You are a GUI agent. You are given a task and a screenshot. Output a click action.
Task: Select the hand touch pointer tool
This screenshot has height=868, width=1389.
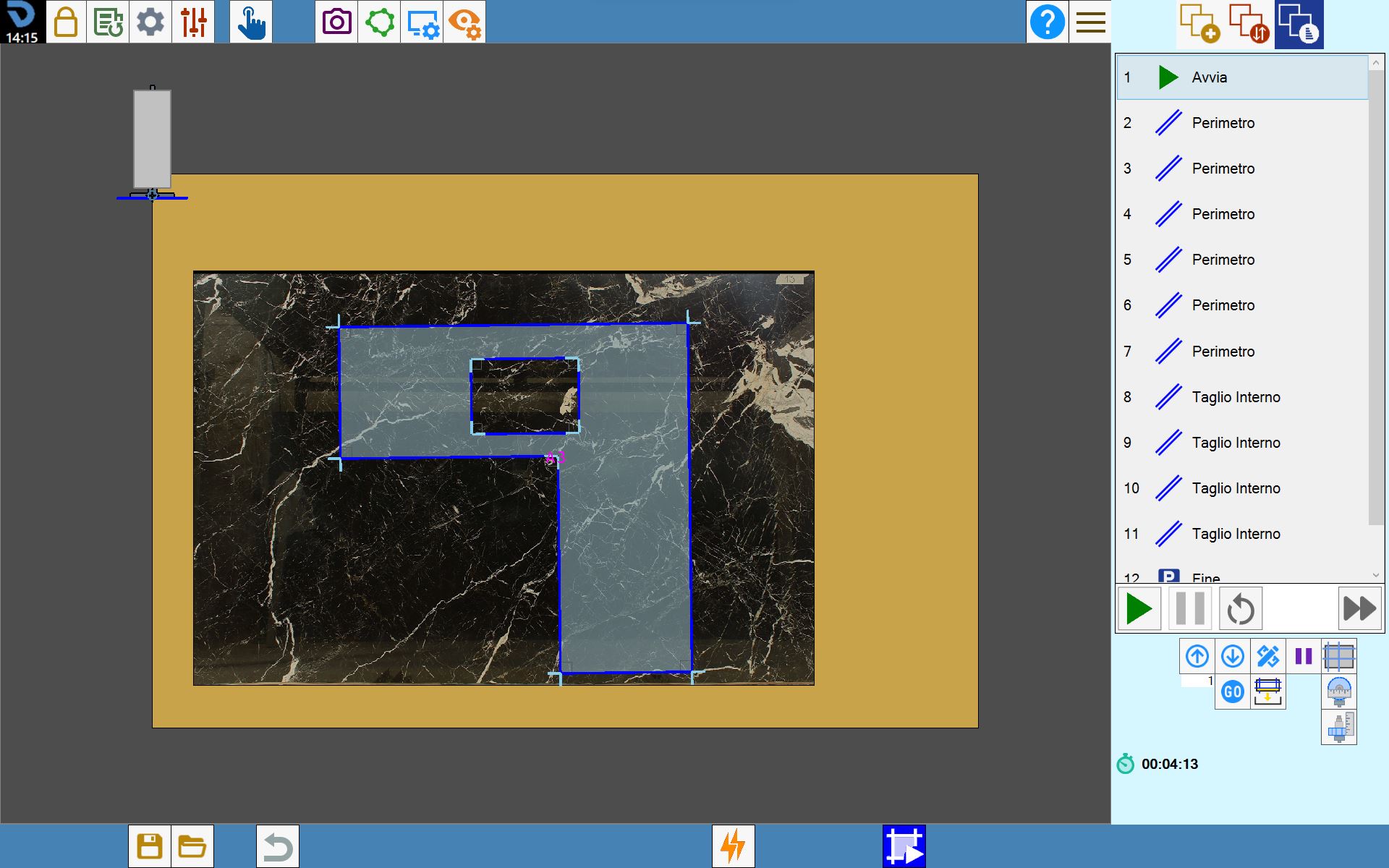pos(251,22)
